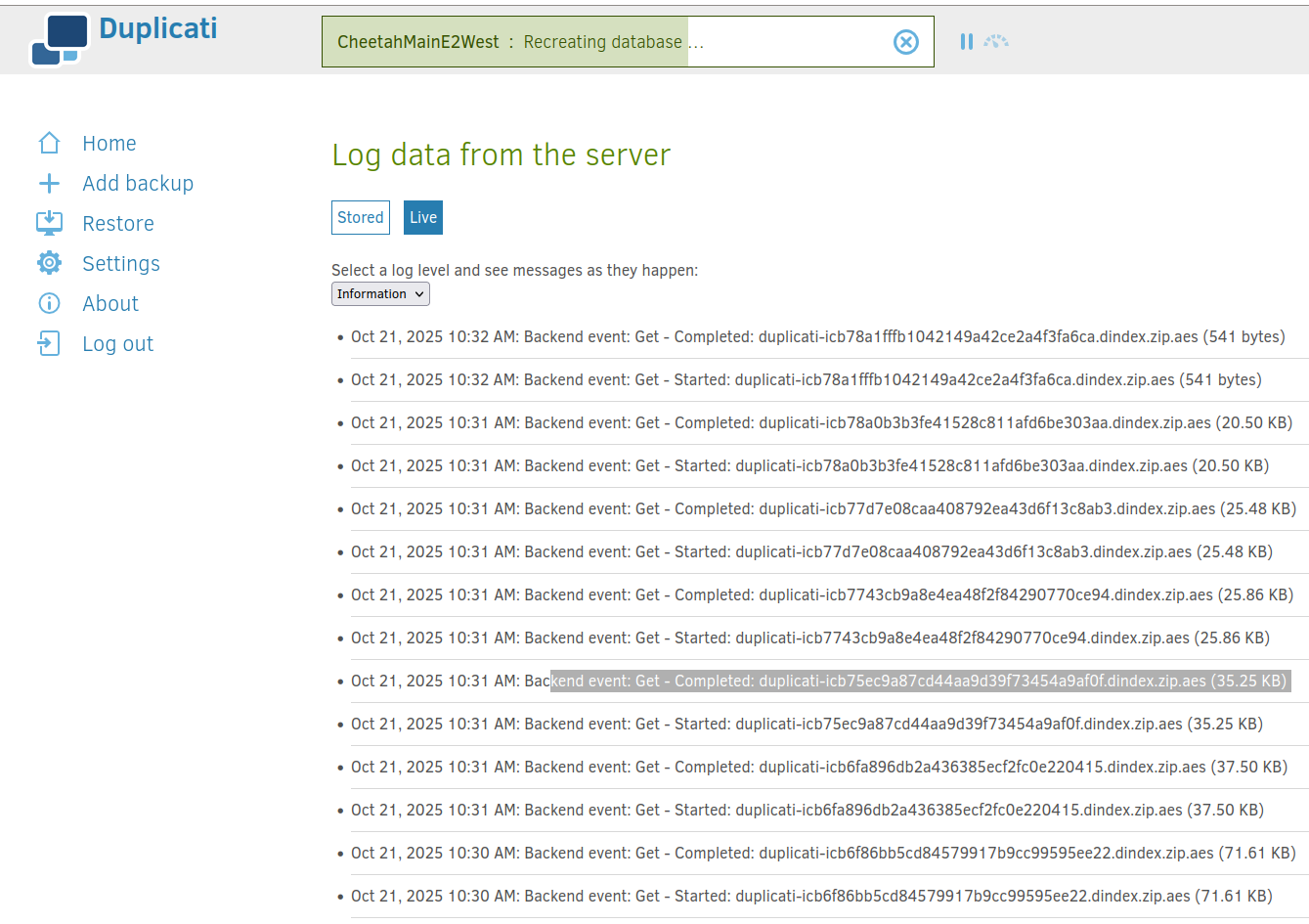Select the Live log tab
1309x924 pixels.
click(x=422, y=218)
